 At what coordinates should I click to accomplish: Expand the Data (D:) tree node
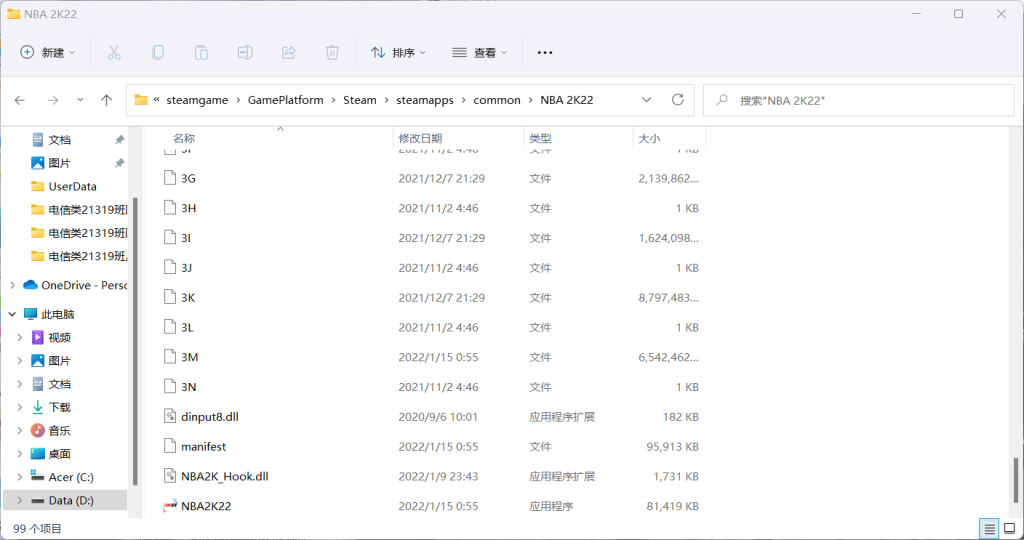coord(20,500)
